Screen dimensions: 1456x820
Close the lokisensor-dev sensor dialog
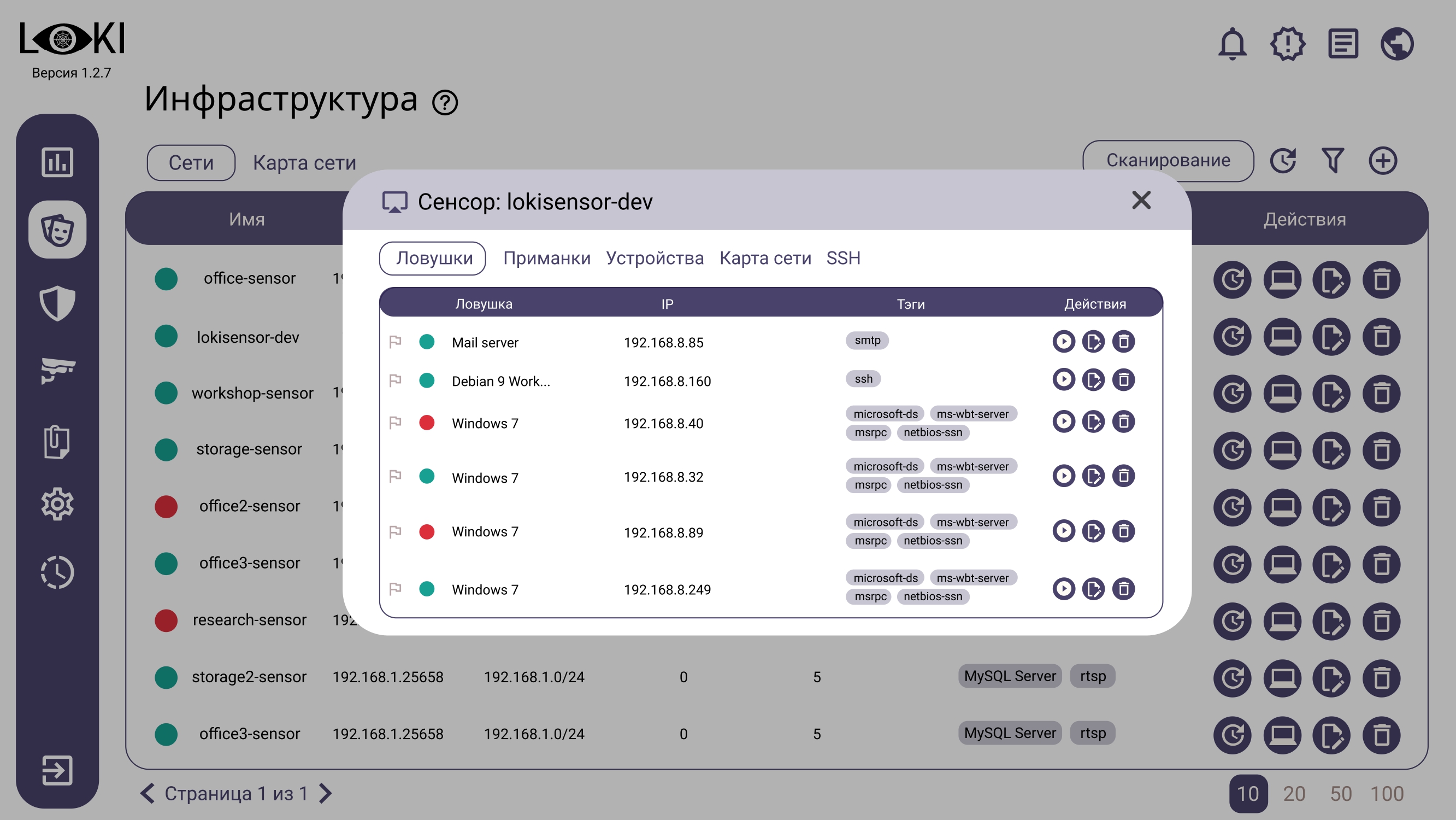coord(1141,200)
